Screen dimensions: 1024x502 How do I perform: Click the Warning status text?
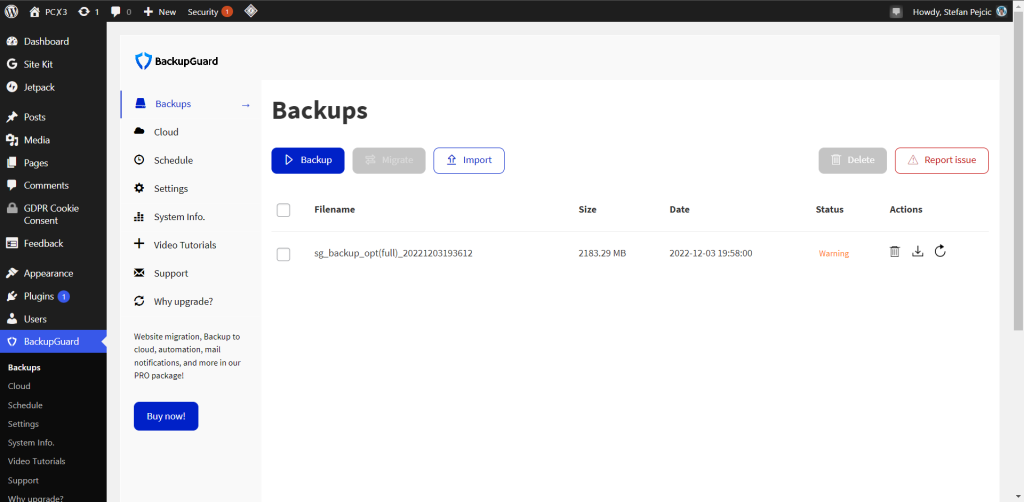pyautogui.click(x=834, y=253)
